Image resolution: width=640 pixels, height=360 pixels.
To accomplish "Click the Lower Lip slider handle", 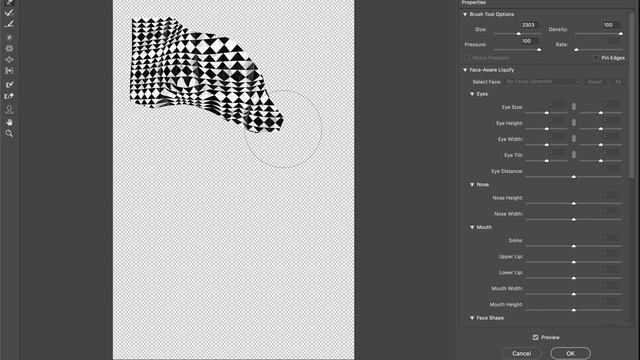I will coord(573,278).
